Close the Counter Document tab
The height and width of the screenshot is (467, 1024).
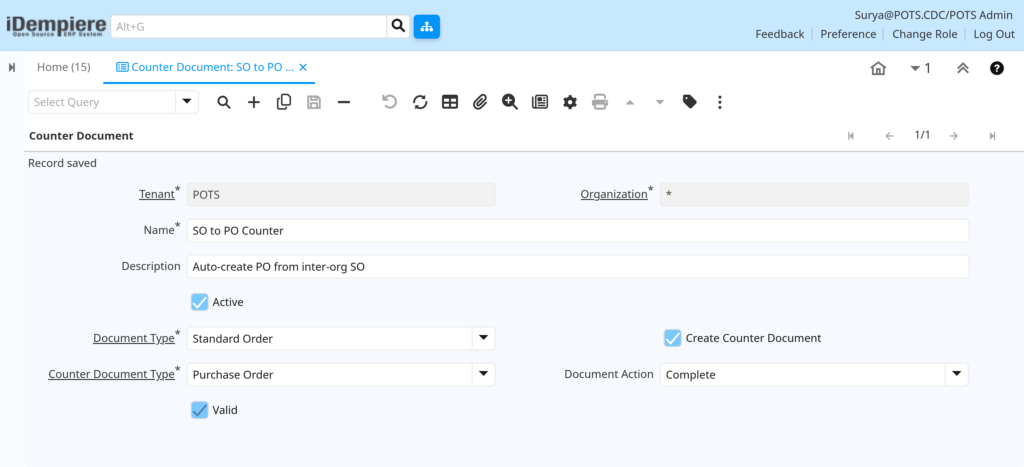(303, 67)
